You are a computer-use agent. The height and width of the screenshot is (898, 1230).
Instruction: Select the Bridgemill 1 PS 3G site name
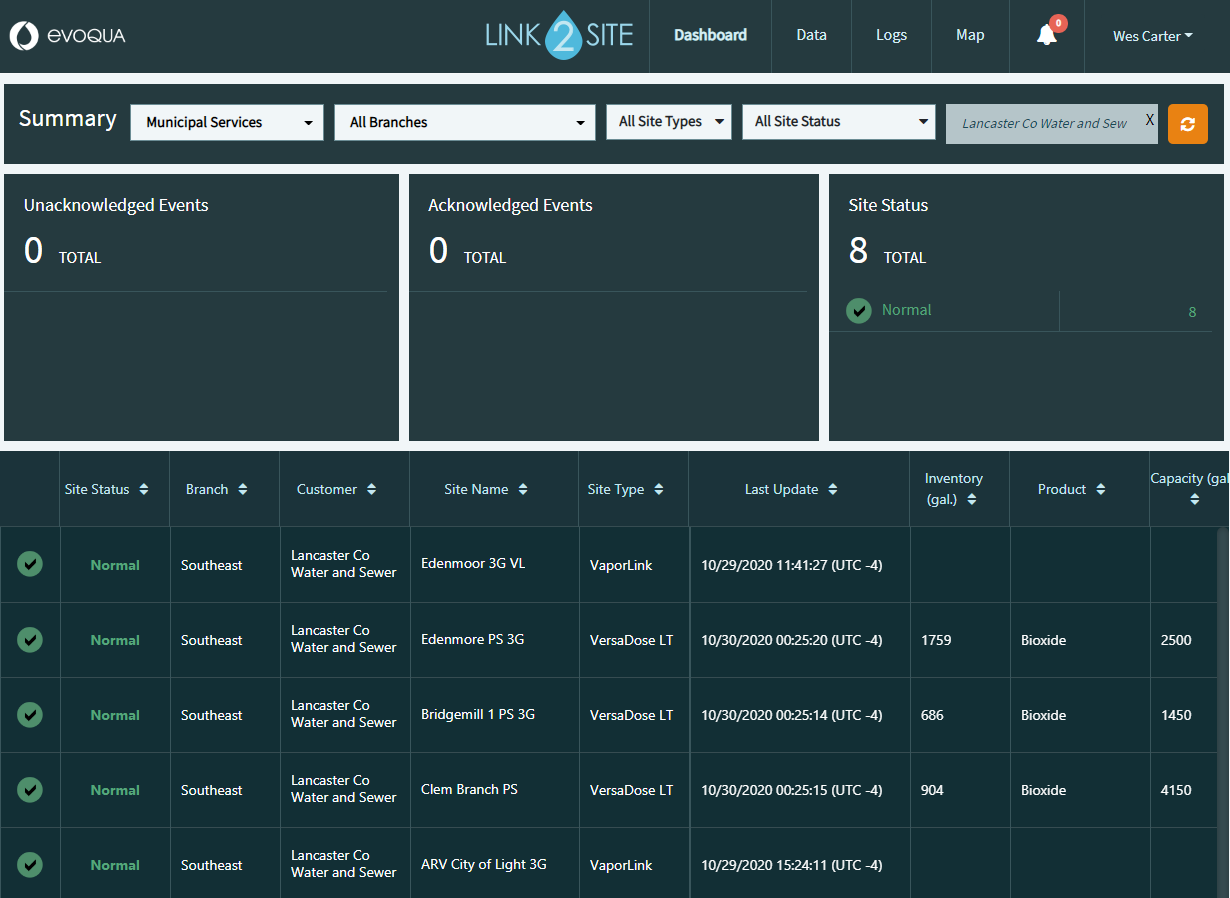(478, 714)
